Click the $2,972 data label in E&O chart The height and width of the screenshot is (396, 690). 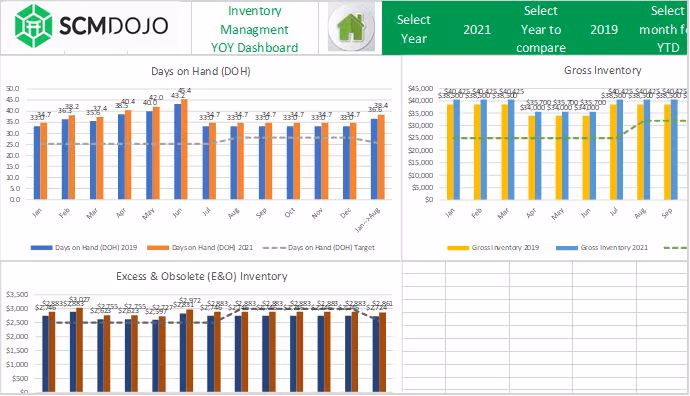(190, 301)
